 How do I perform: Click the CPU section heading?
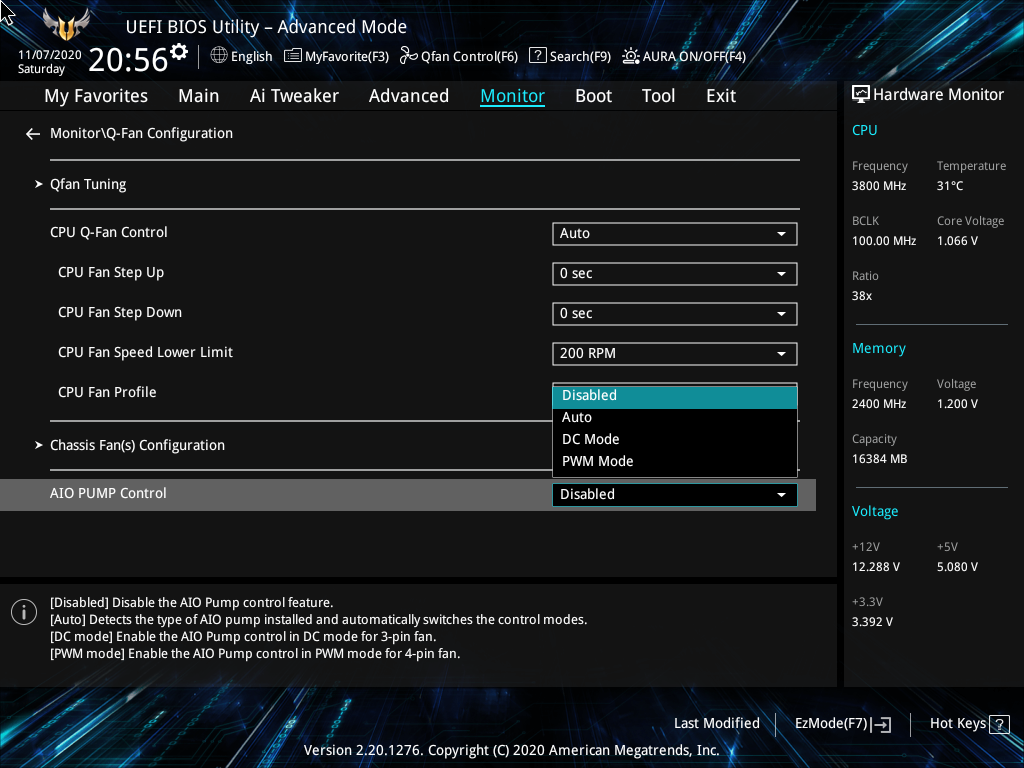pyautogui.click(x=865, y=130)
